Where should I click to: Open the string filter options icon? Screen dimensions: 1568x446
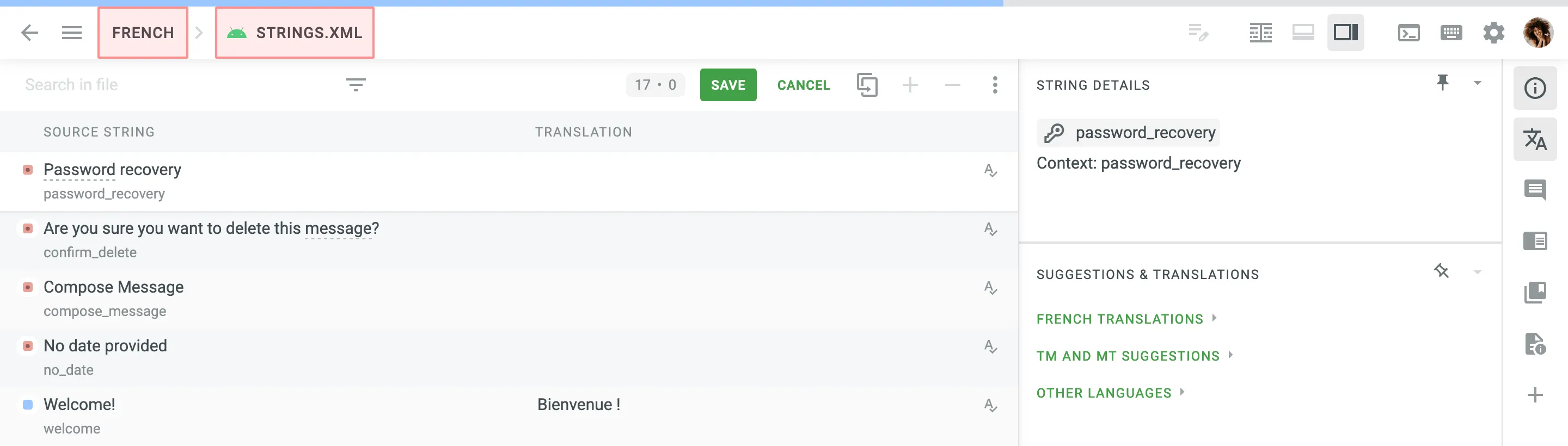(x=356, y=84)
